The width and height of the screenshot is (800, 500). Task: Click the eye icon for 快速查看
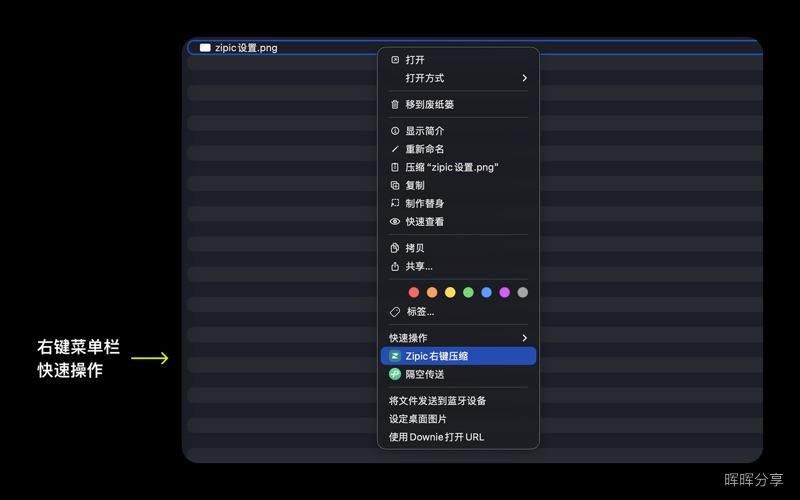(x=395, y=221)
